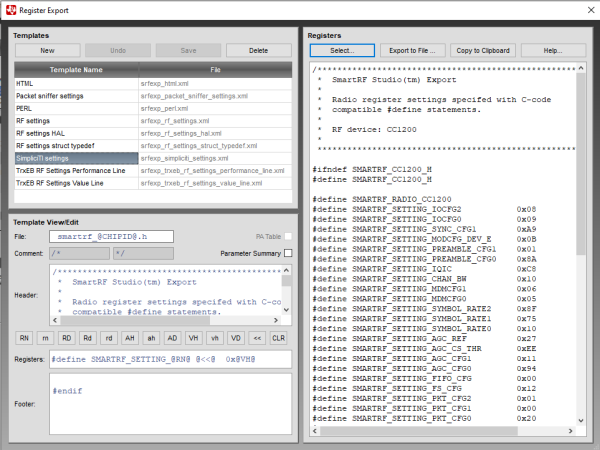Screen dimensions: 600x450
Task: Click Registers output vertical scrollbar thumb
Action: coord(581,164)
